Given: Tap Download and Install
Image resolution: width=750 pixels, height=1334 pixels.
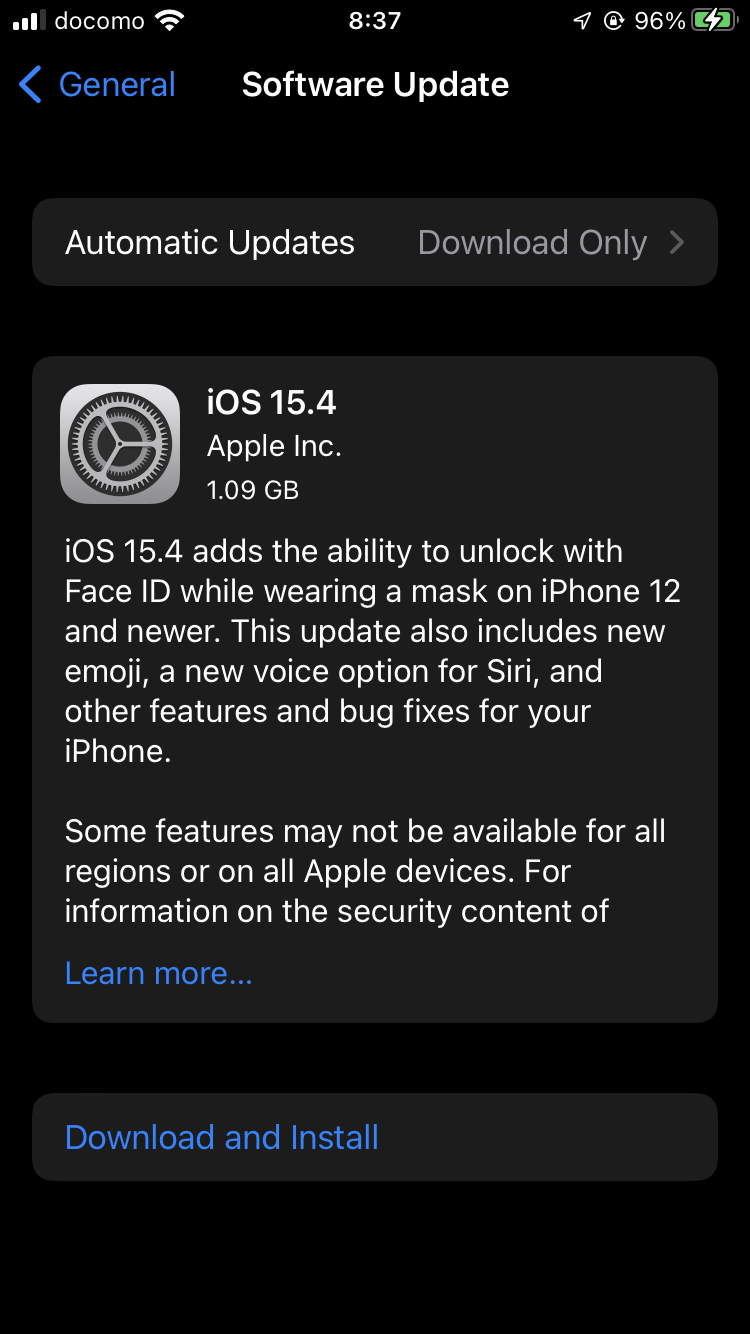Looking at the screenshot, I should coord(222,1137).
